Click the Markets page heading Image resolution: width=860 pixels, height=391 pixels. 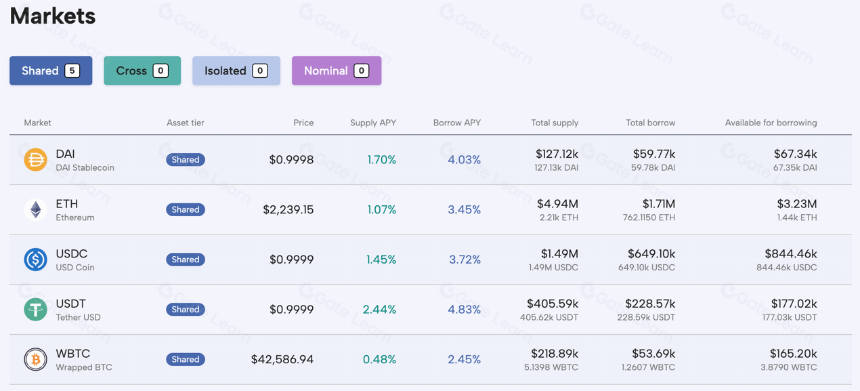53,16
